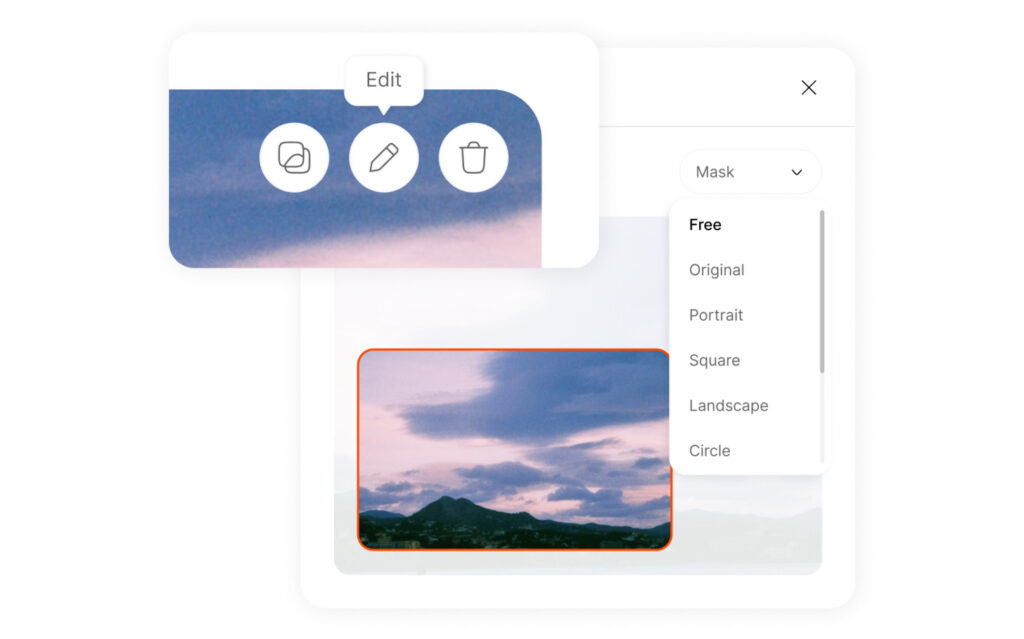The image size is (1024, 639).
Task: Select "Free" from the mask list
Action: point(704,225)
